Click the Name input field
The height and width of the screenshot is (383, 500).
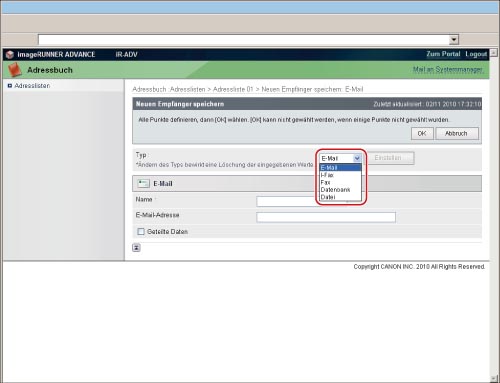pyautogui.click(x=288, y=201)
